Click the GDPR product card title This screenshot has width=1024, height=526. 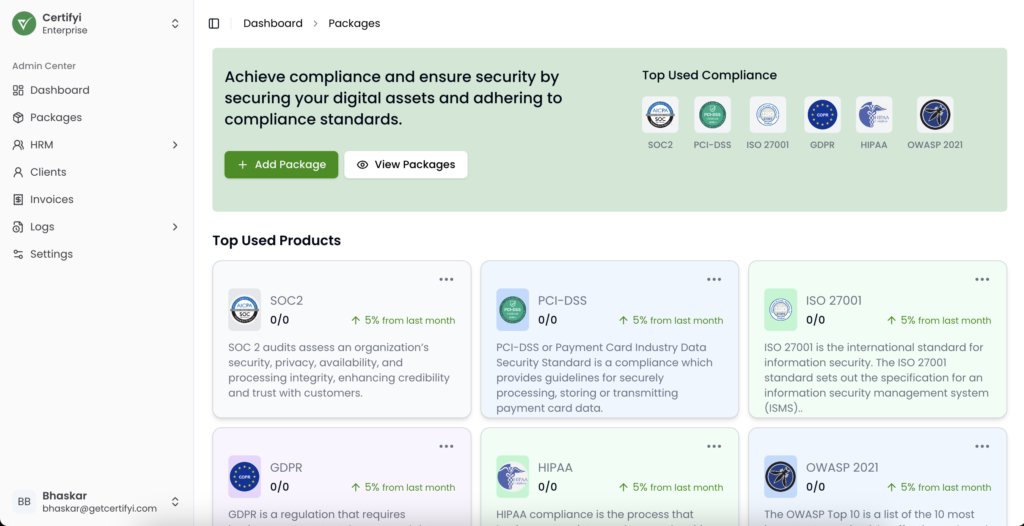(286, 468)
